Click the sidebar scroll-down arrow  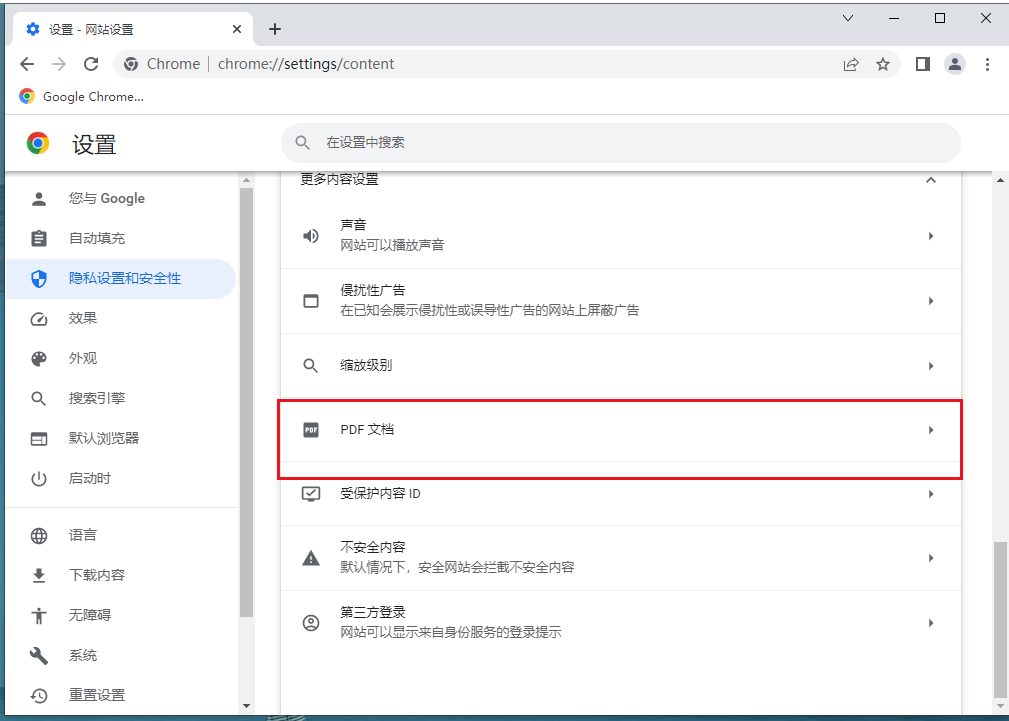[246, 706]
